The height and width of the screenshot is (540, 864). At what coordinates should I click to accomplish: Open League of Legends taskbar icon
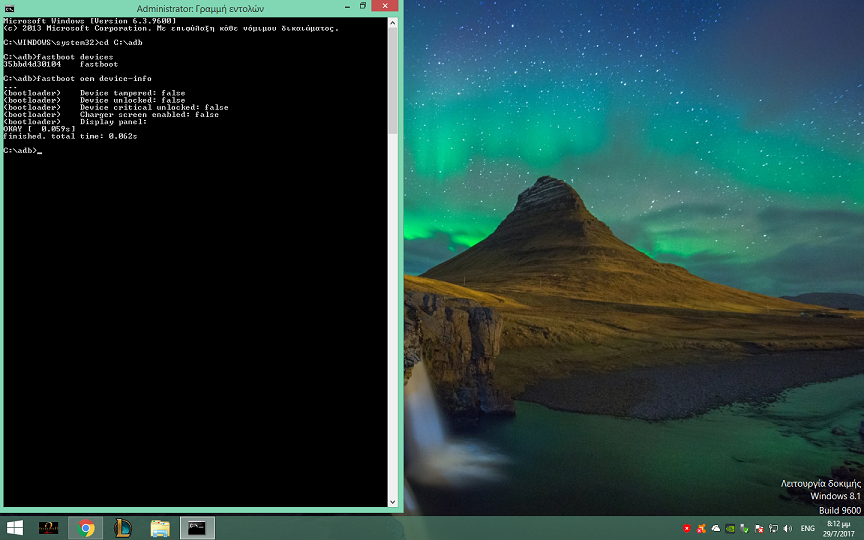tap(123, 528)
